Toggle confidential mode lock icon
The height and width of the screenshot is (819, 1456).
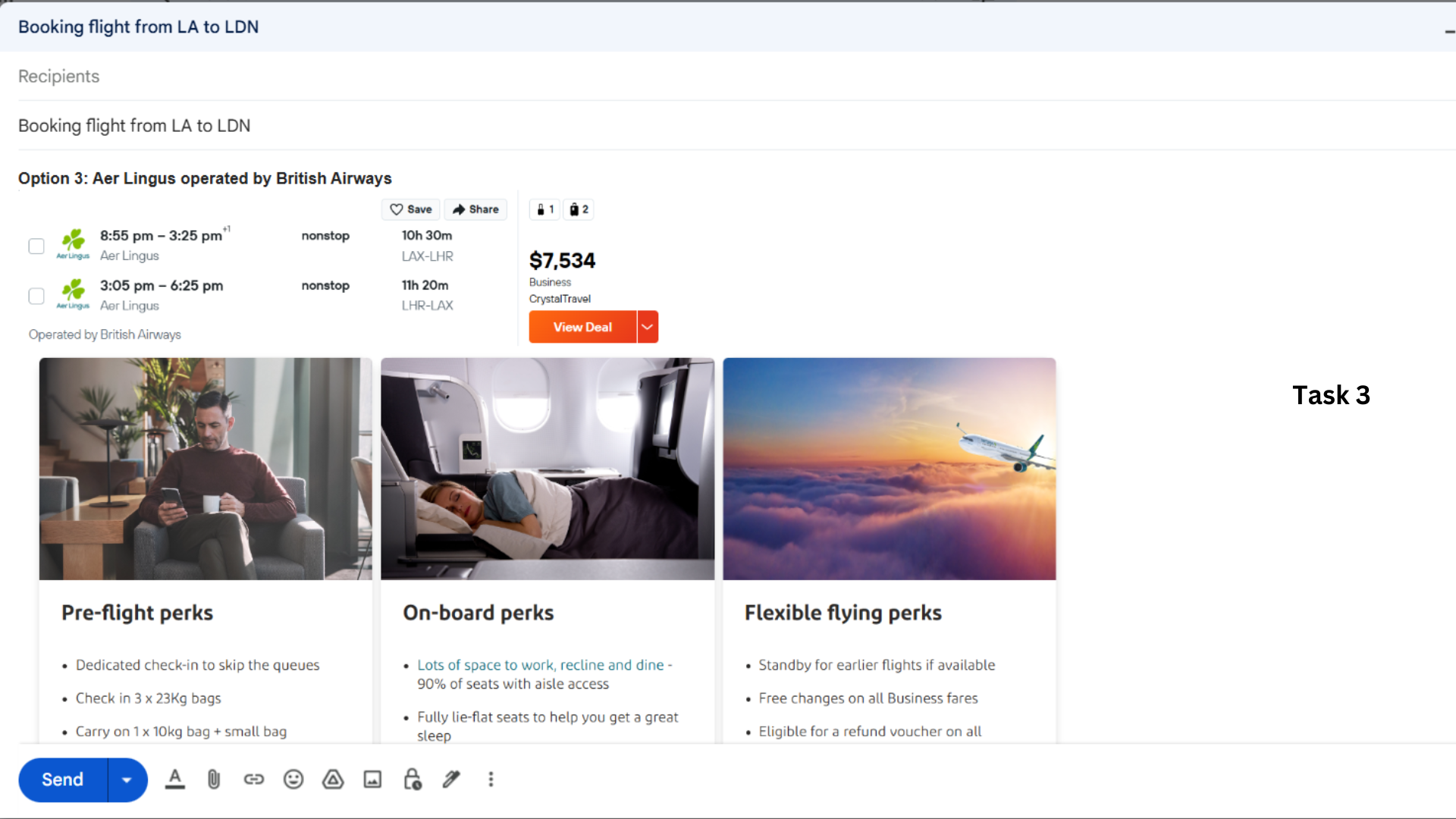pyautogui.click(x=412, y=779)
